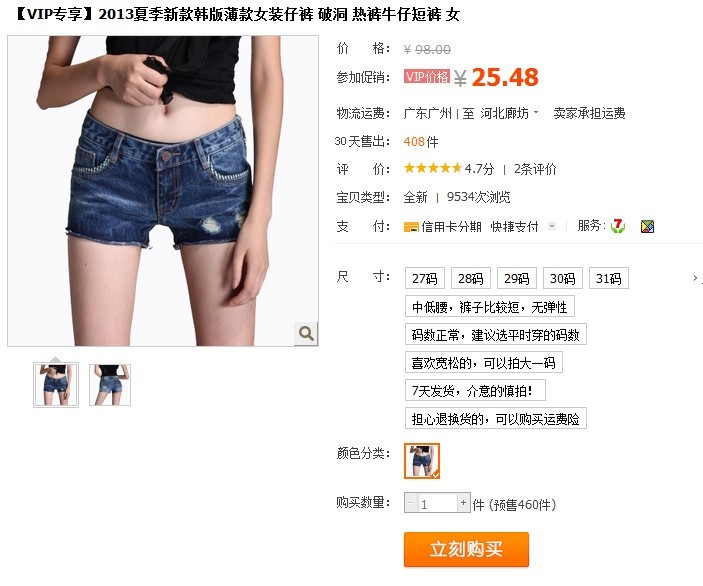Select the denim shorts color swatch
The height and width of the screenshot is (586, 703).
tap(422, 461)
